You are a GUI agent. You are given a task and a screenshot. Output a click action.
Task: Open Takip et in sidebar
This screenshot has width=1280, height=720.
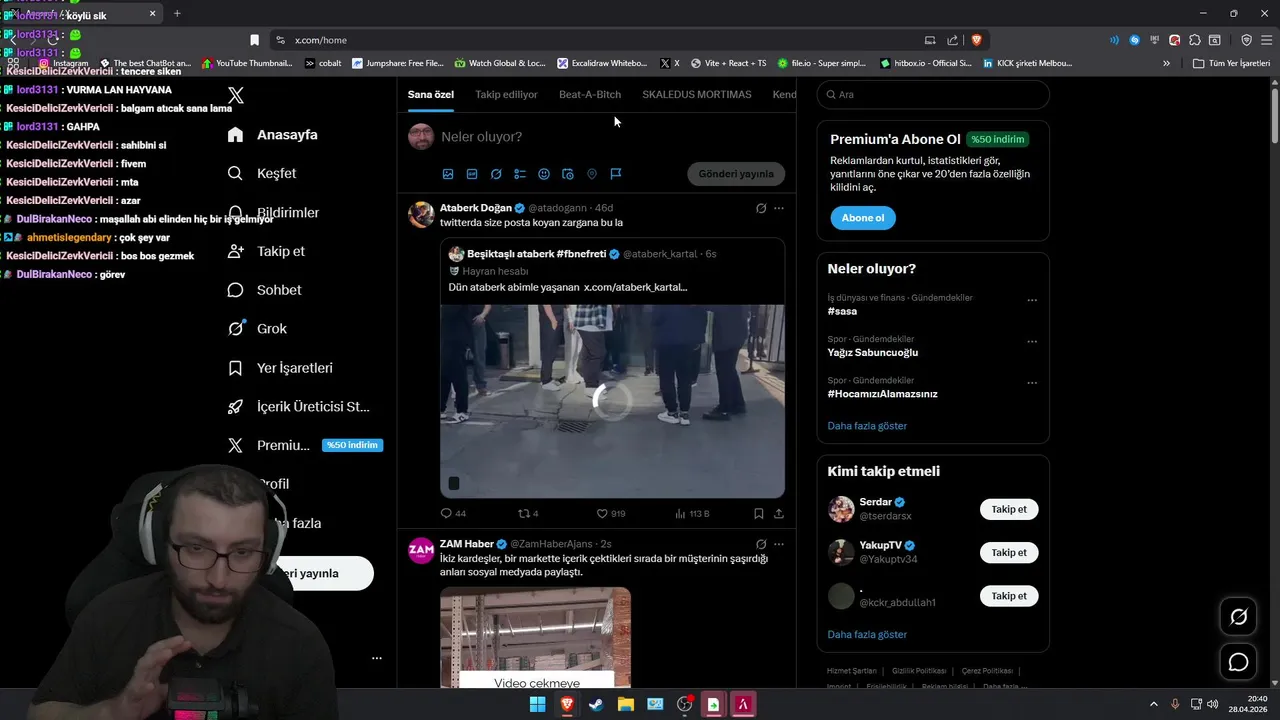pos(266,251)
